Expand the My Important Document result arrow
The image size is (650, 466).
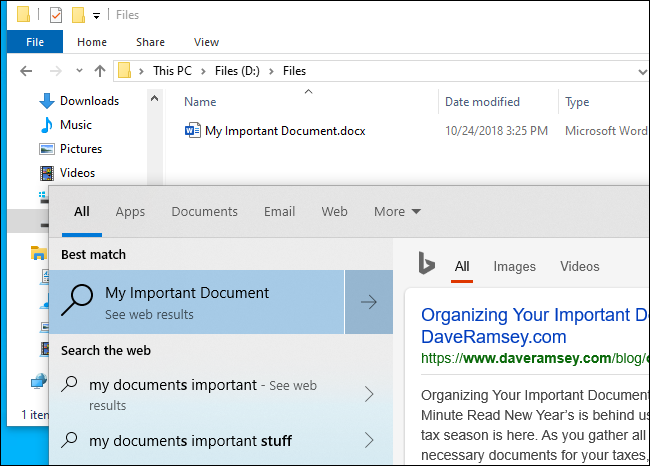click(x=368, y=302)
